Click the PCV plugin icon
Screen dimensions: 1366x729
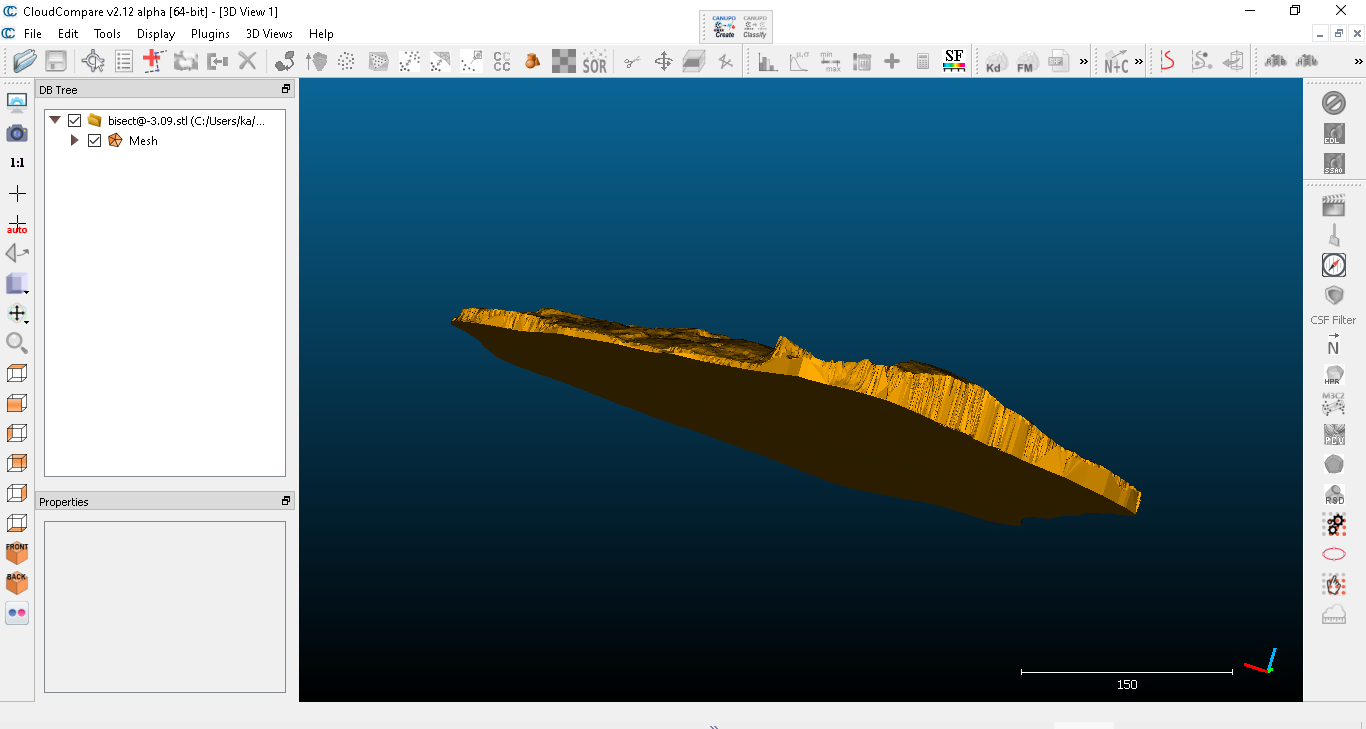click(1334, 435)
